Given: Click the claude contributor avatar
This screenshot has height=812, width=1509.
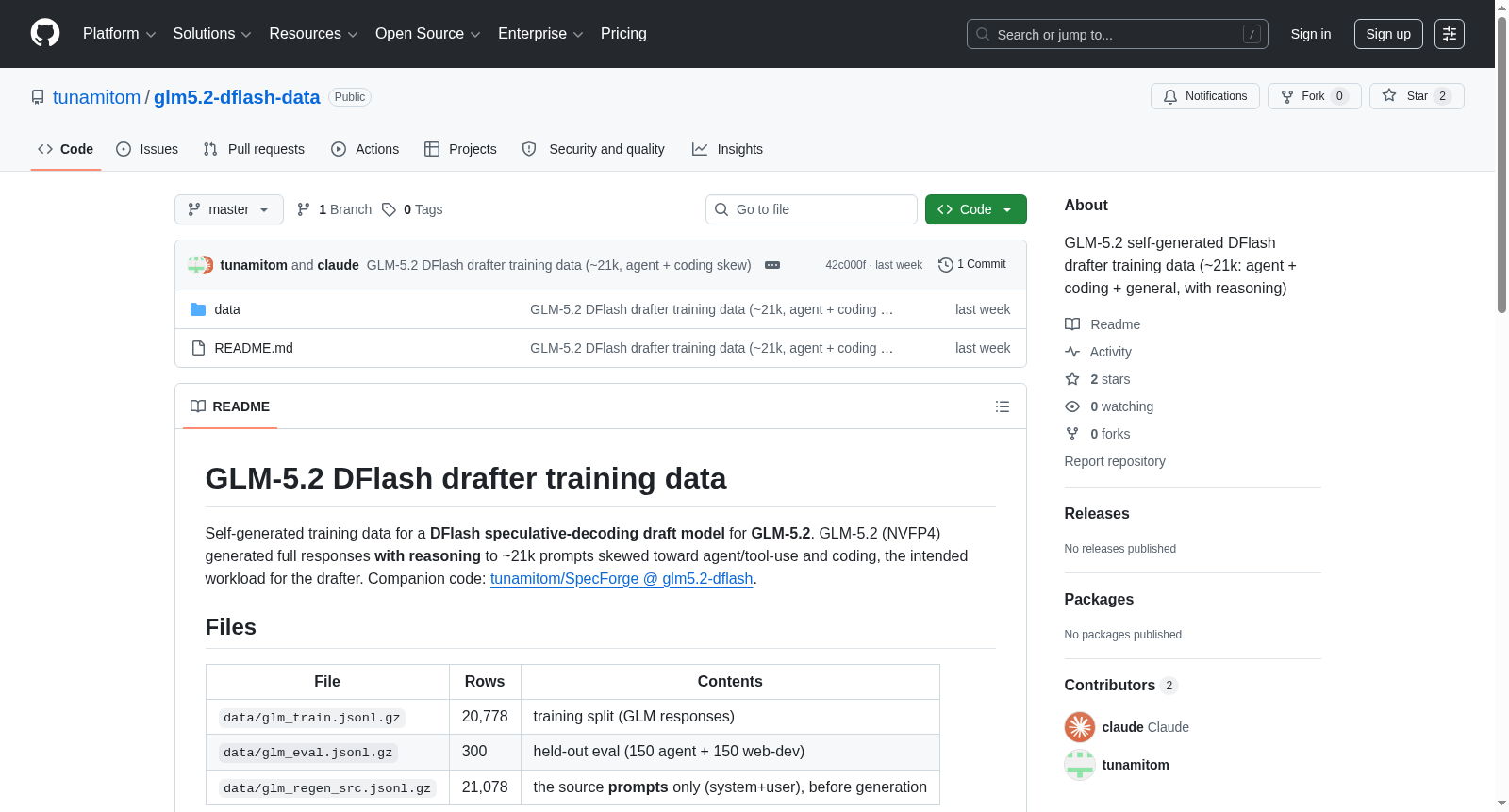Looking at the screenshot, I should click(1080, 727).
